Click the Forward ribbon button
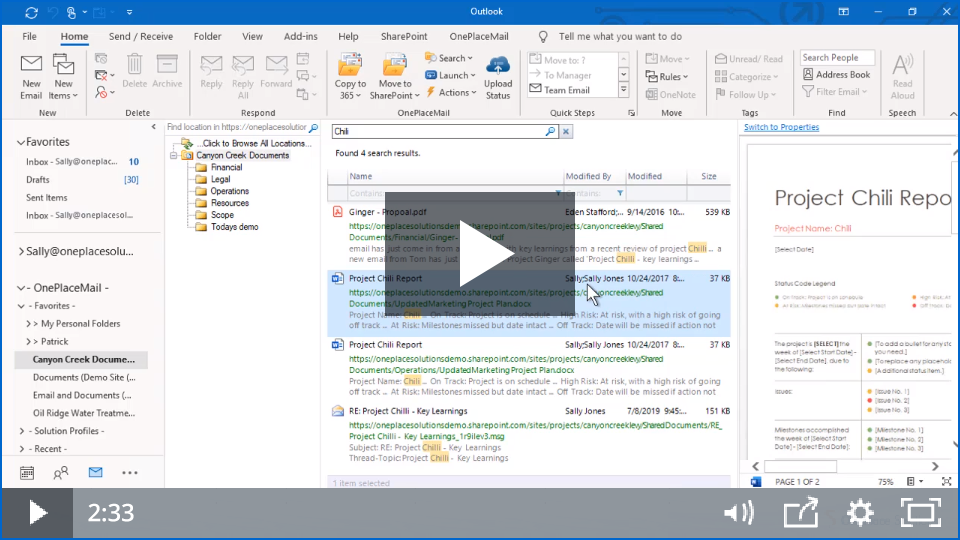The height and width of the screenshot is (540, 960). (276, 72)
